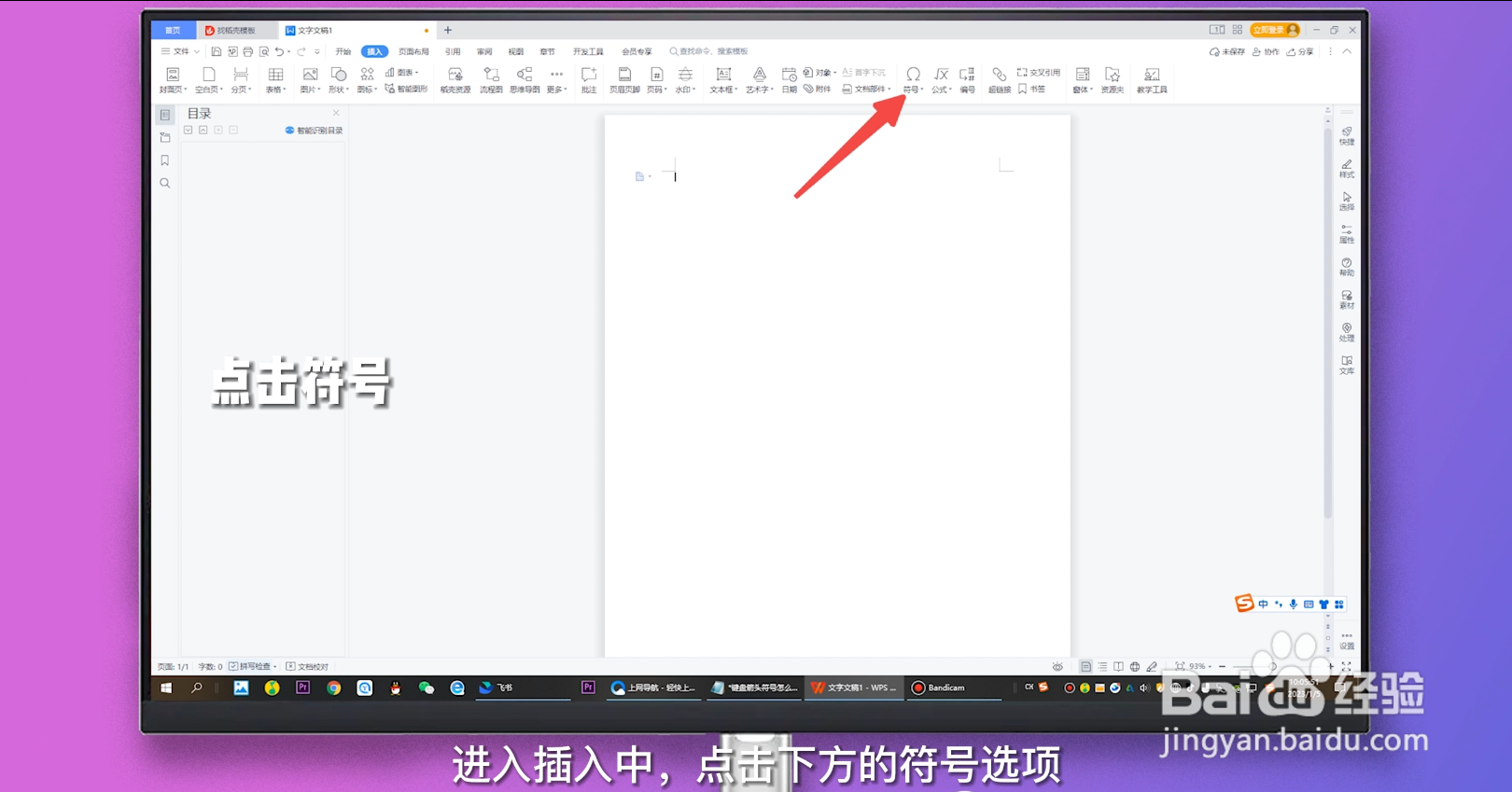Insert a 超链接 hyperlink
Image resolution: width=1512 pixels, height=792 pixels.
pos(1000,79)
